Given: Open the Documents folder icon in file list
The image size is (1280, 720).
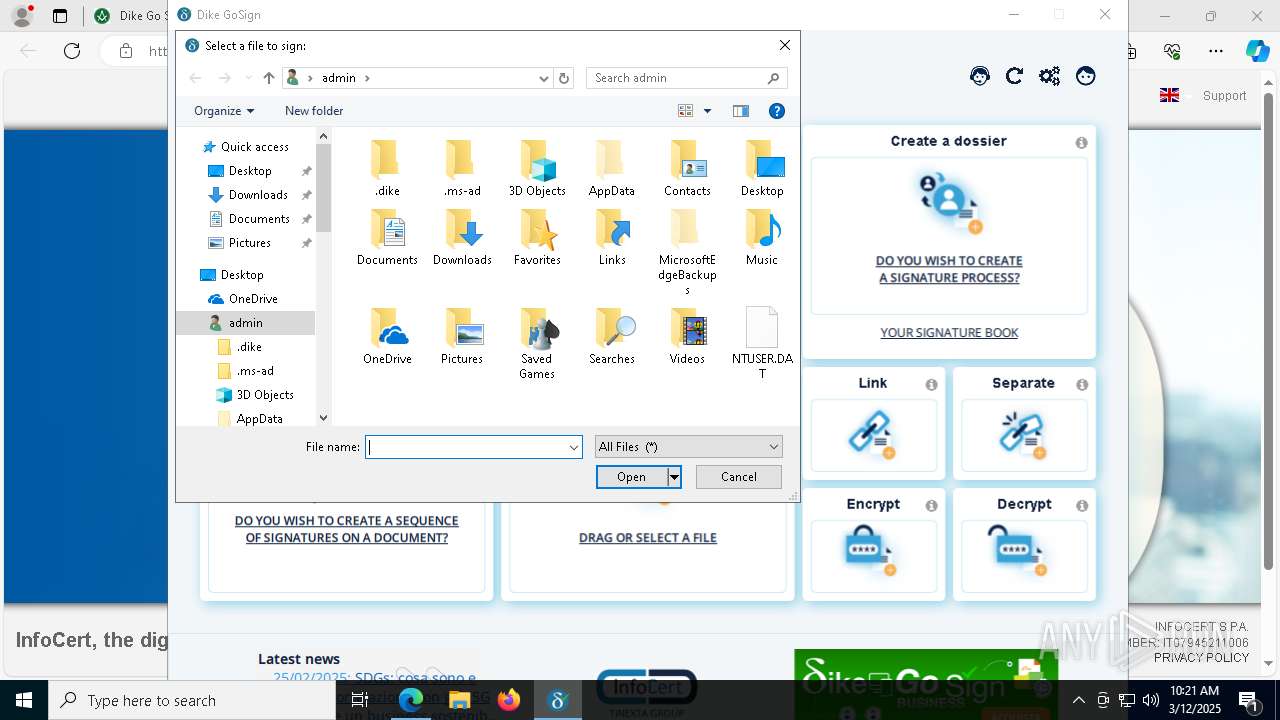Looking at the screenshot, I should click(x=387, y=237).
